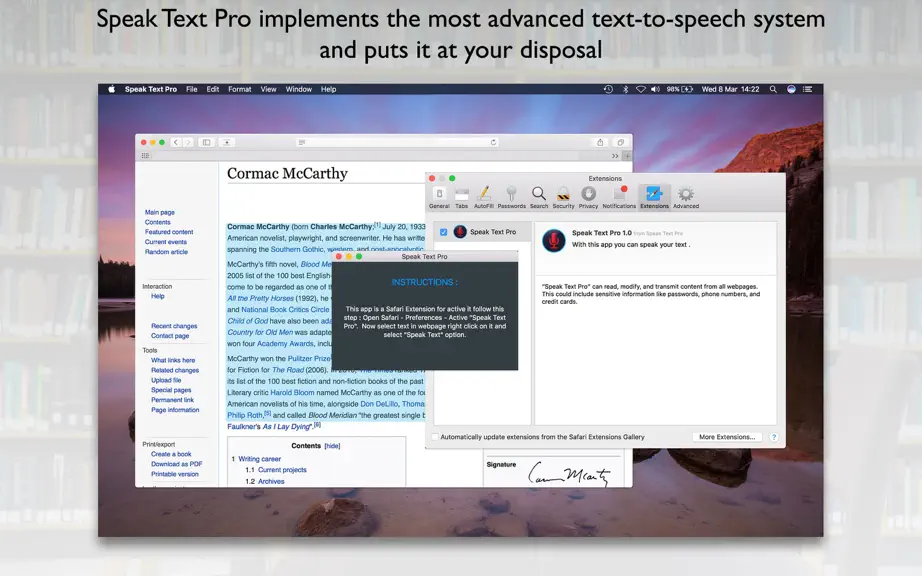Hide the Contents table via hide link
The width and height of the screenshot is (922, 576).
[x=332, y=446]
